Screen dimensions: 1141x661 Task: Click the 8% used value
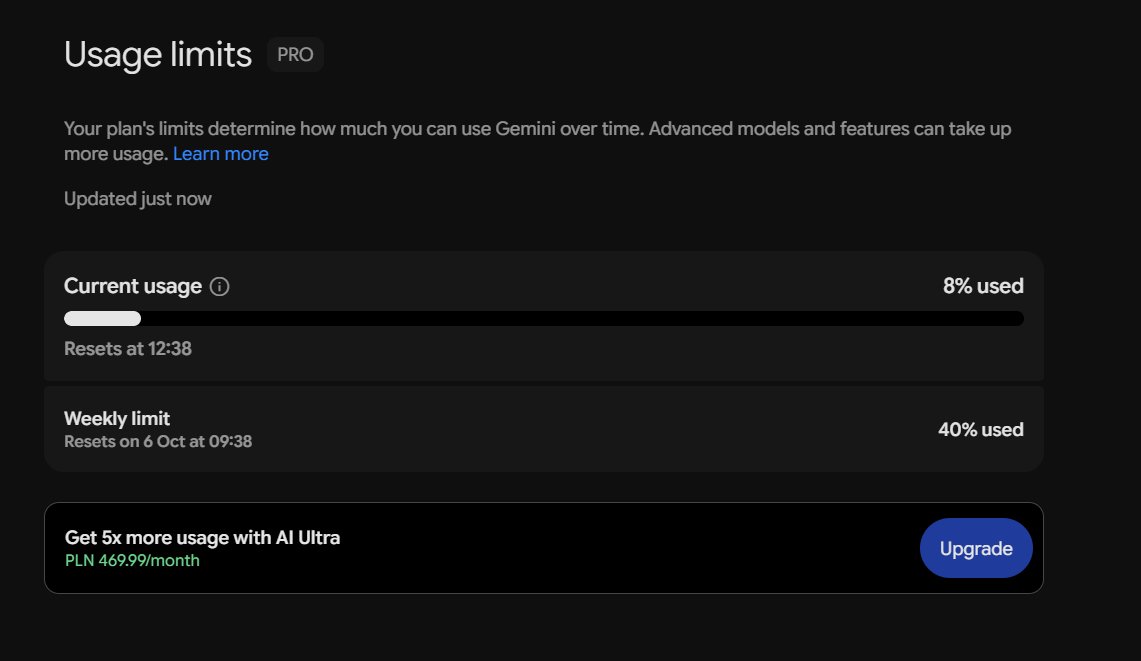tap(983, 286)
